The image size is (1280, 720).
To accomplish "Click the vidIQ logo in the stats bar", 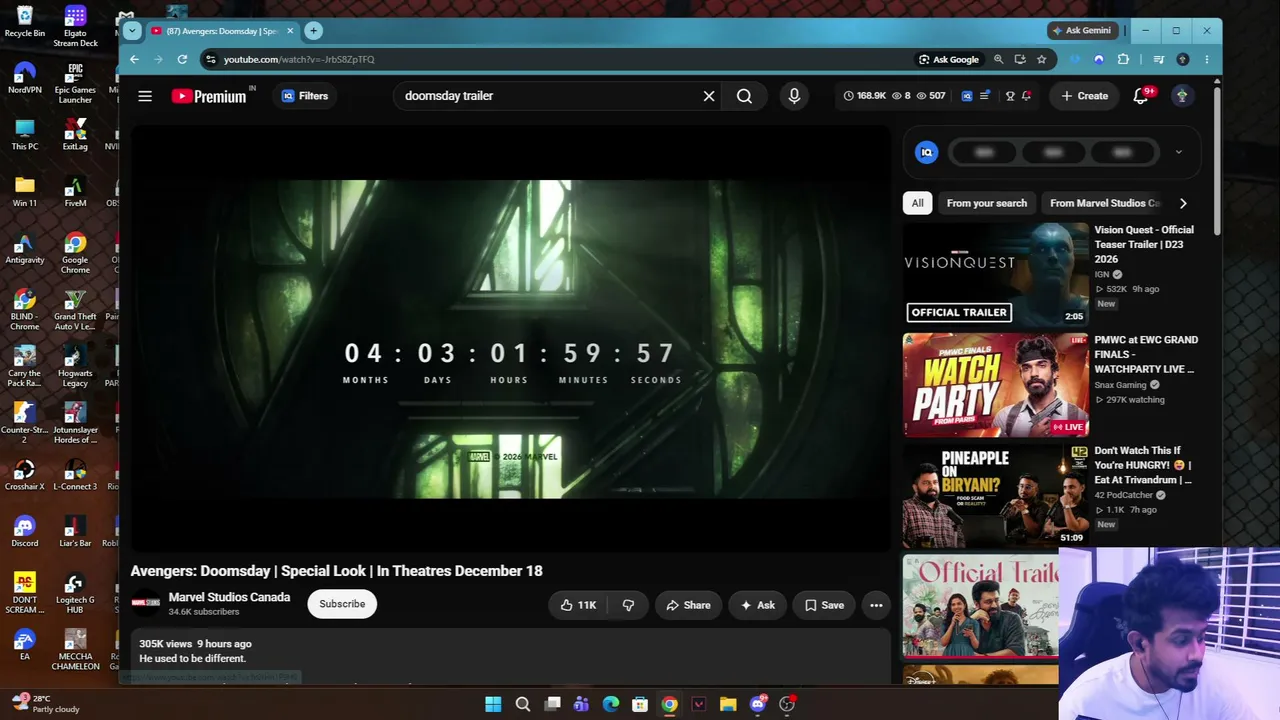I will 967,96.
